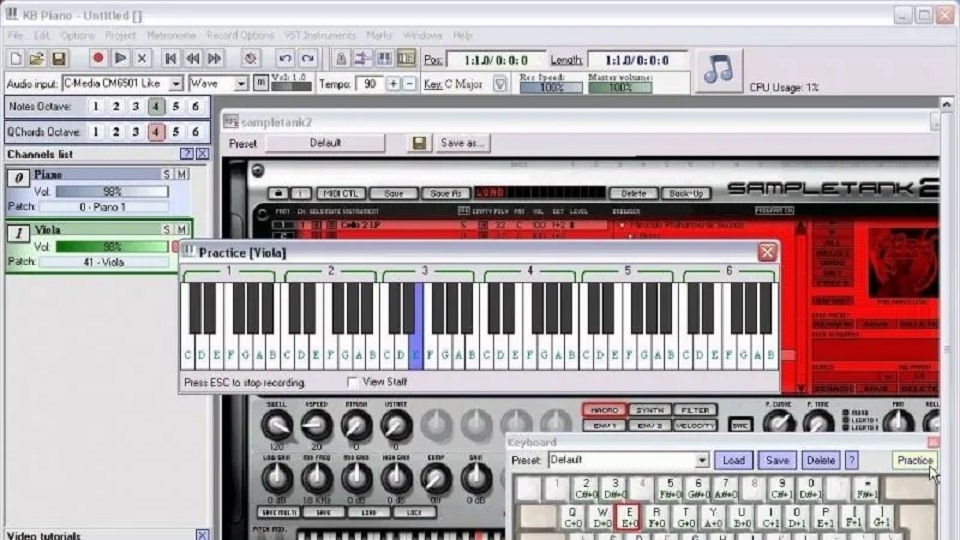960x540 pixels.
Task: Open the sampletank2 Preset Default selector
Action: pos(325,143)
